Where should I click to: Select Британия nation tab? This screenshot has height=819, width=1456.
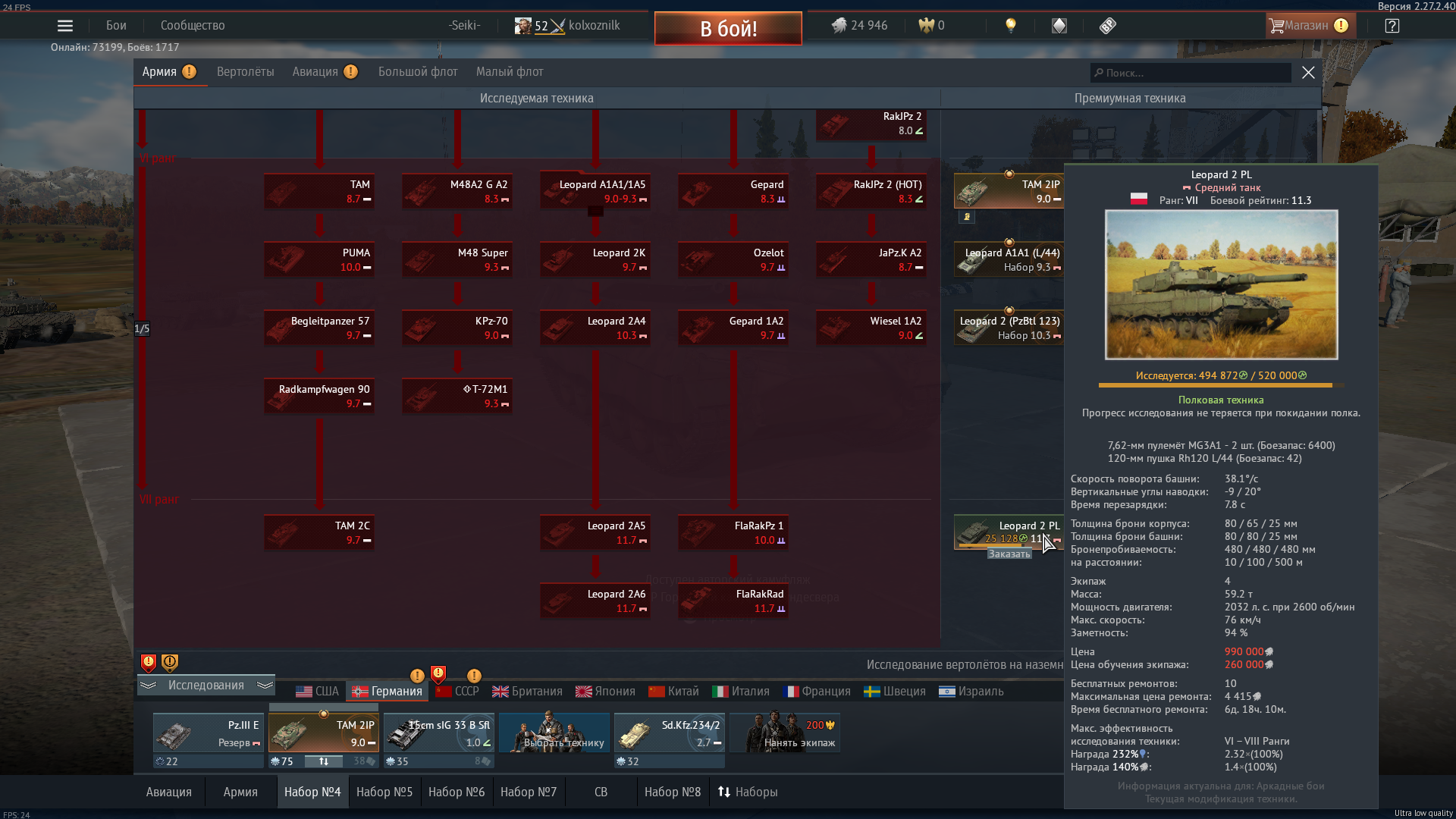coord(527,692)
